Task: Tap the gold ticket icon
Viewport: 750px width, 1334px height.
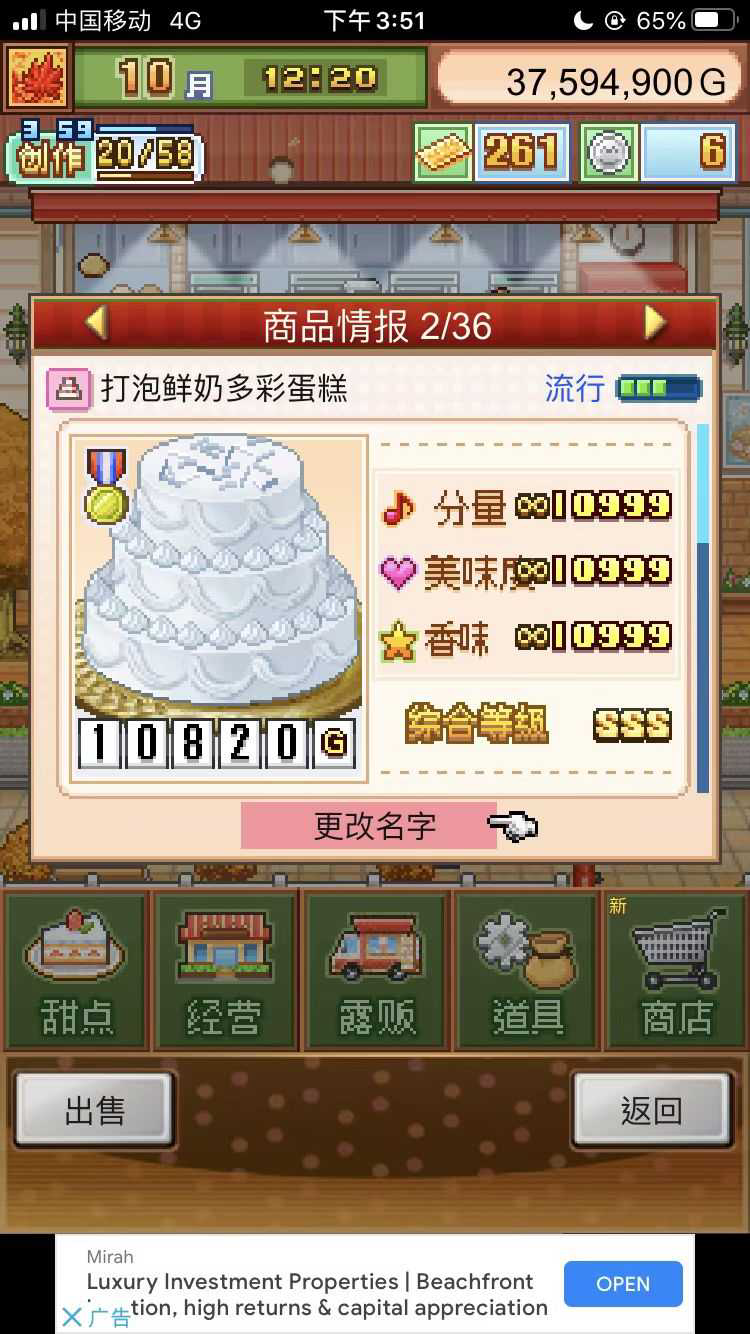Action: (x=443, y=153)
